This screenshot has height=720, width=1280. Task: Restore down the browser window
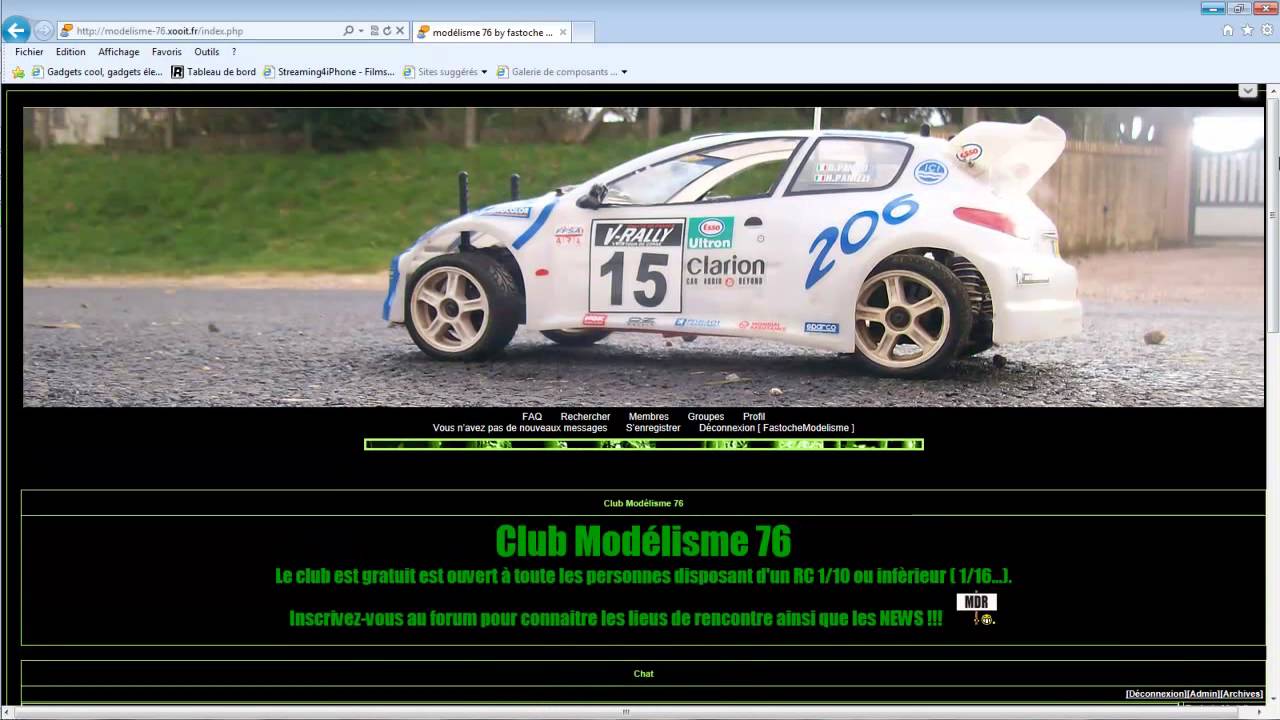coord(1239,8)
